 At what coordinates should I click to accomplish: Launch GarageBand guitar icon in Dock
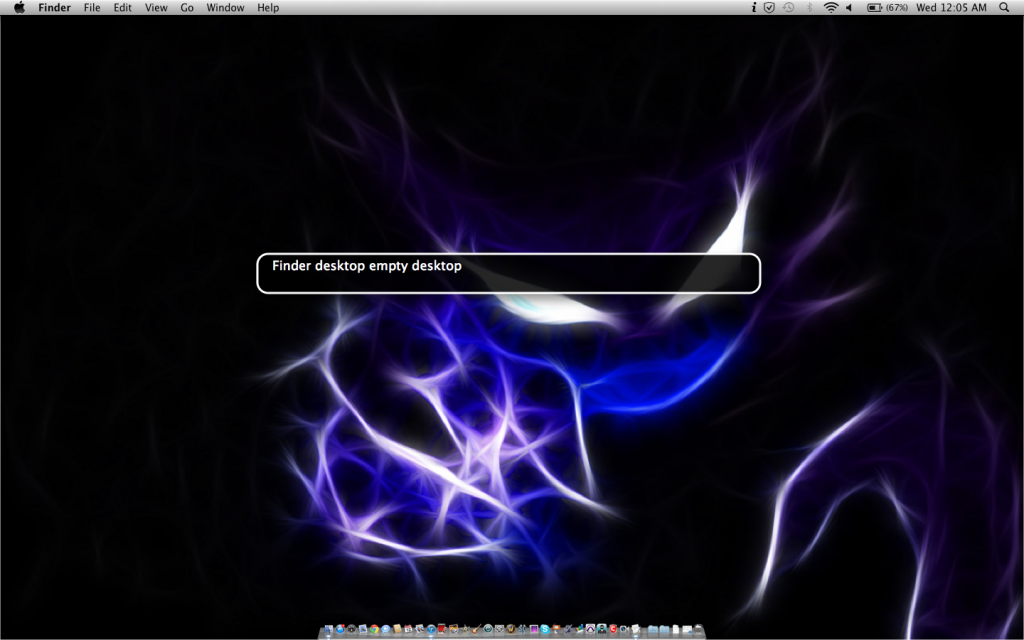pyautogui.click(x=477, y=630)
